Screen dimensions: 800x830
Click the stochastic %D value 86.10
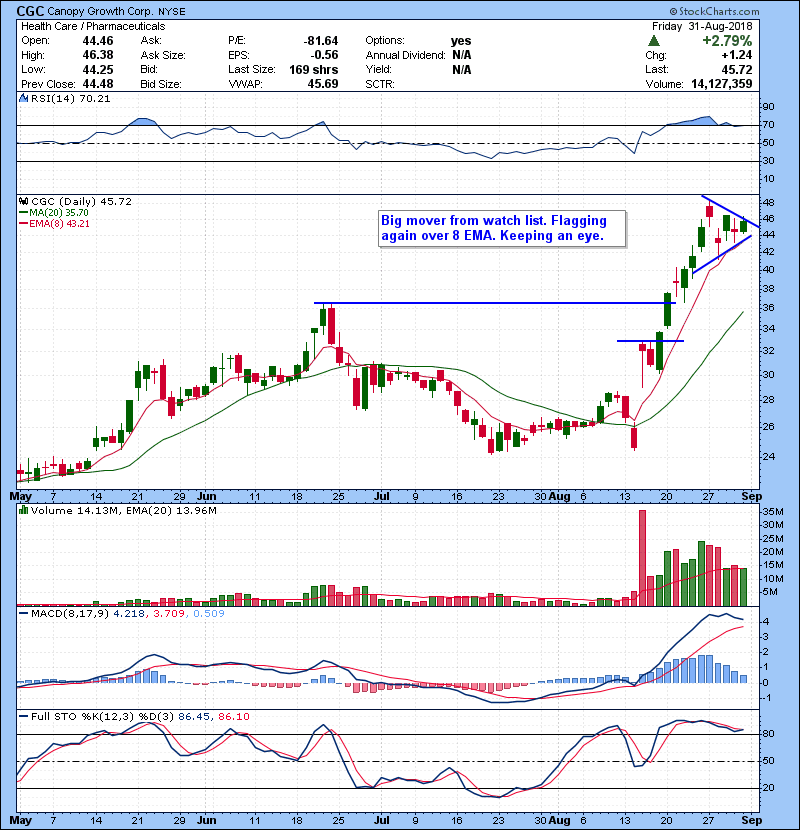coord(233,717)
